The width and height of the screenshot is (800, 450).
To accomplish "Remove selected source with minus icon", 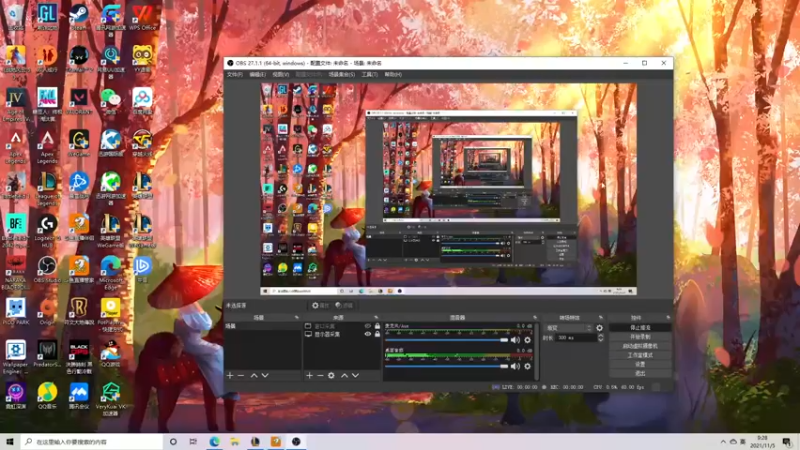I will click(320, 376).
